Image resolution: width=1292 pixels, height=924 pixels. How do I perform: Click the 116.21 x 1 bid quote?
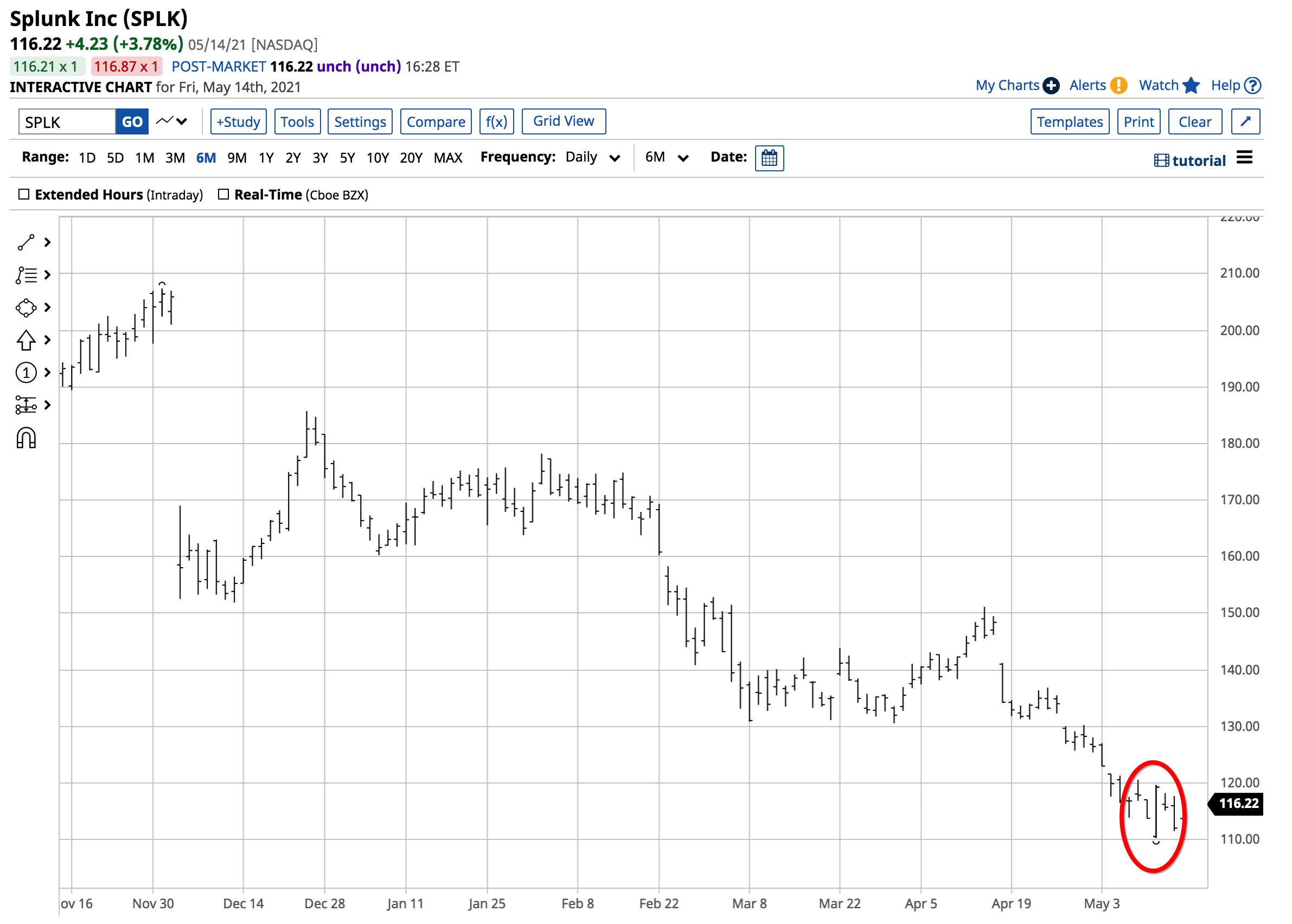(47, 67)
